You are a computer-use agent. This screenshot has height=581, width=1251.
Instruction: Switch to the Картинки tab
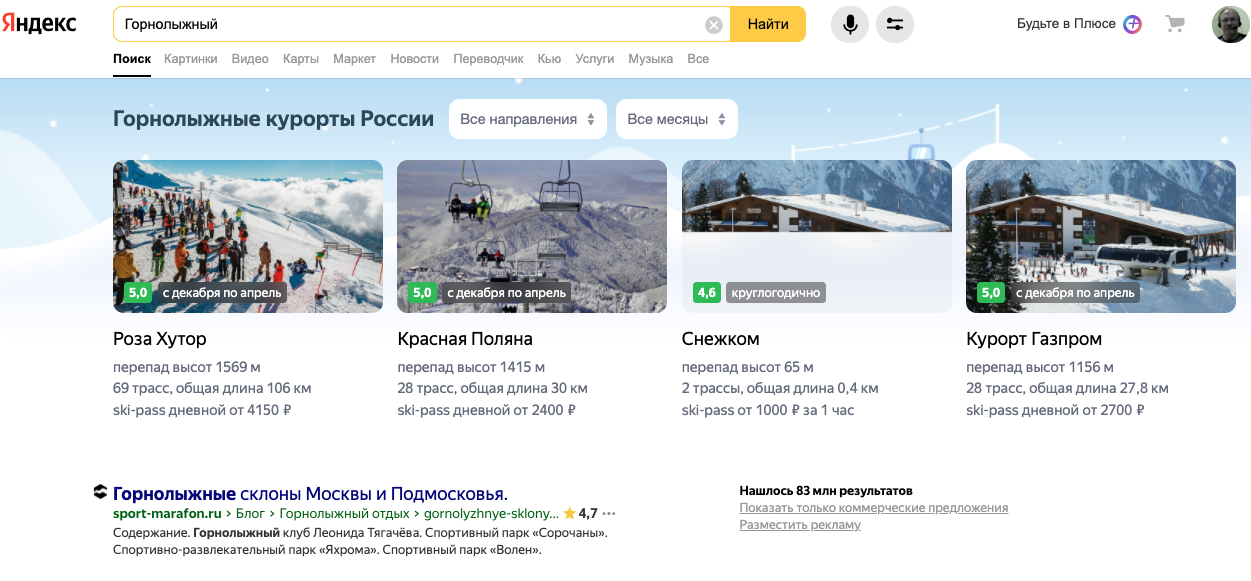191,59
